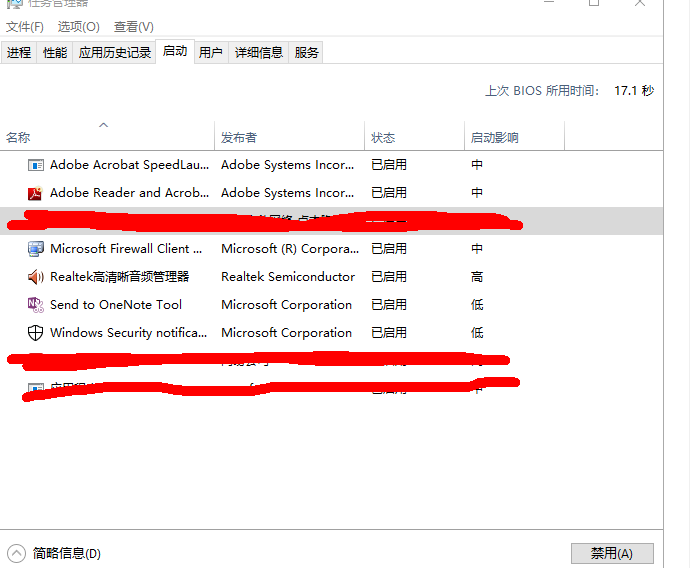The width and height of the screenshot is (690, 568).
Task: Sort by the 状态 column header
Action: pos(415,138)
